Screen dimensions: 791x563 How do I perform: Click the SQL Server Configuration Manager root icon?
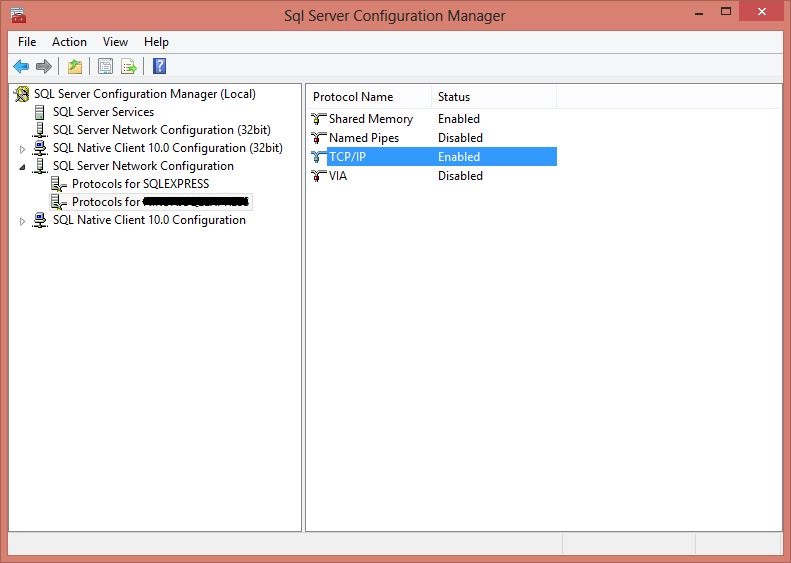point(22,94)
